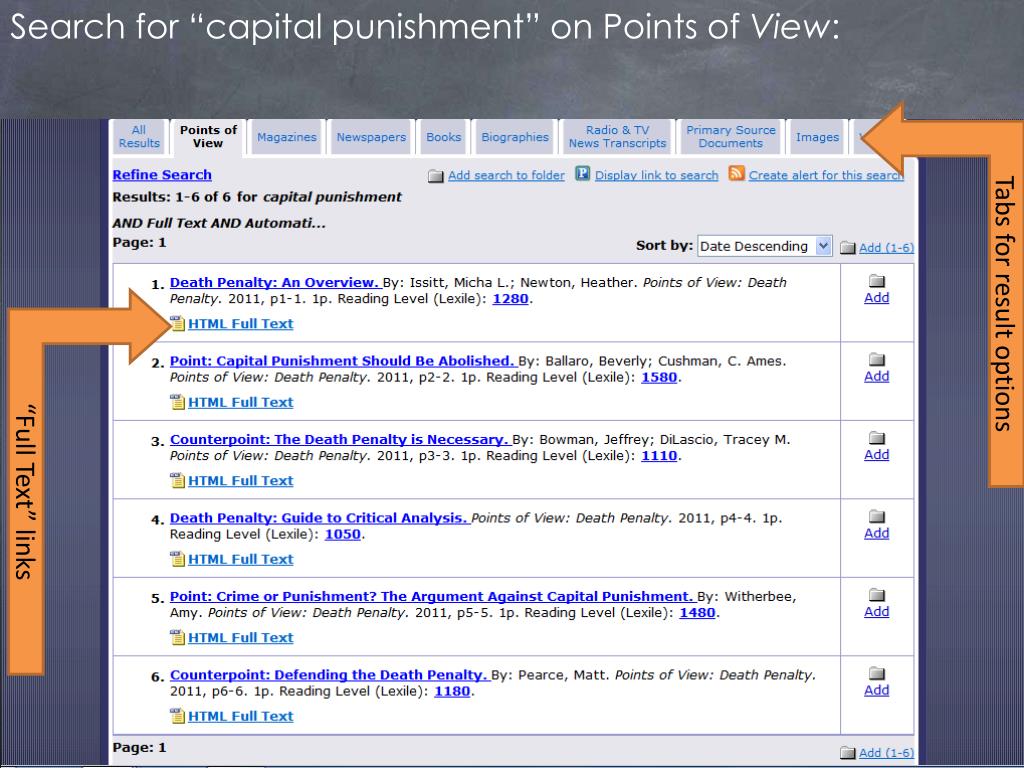Open Death Penalty: Guide to Critical Analysis
The image size is (1024, 768).
(x=320, y=518)
